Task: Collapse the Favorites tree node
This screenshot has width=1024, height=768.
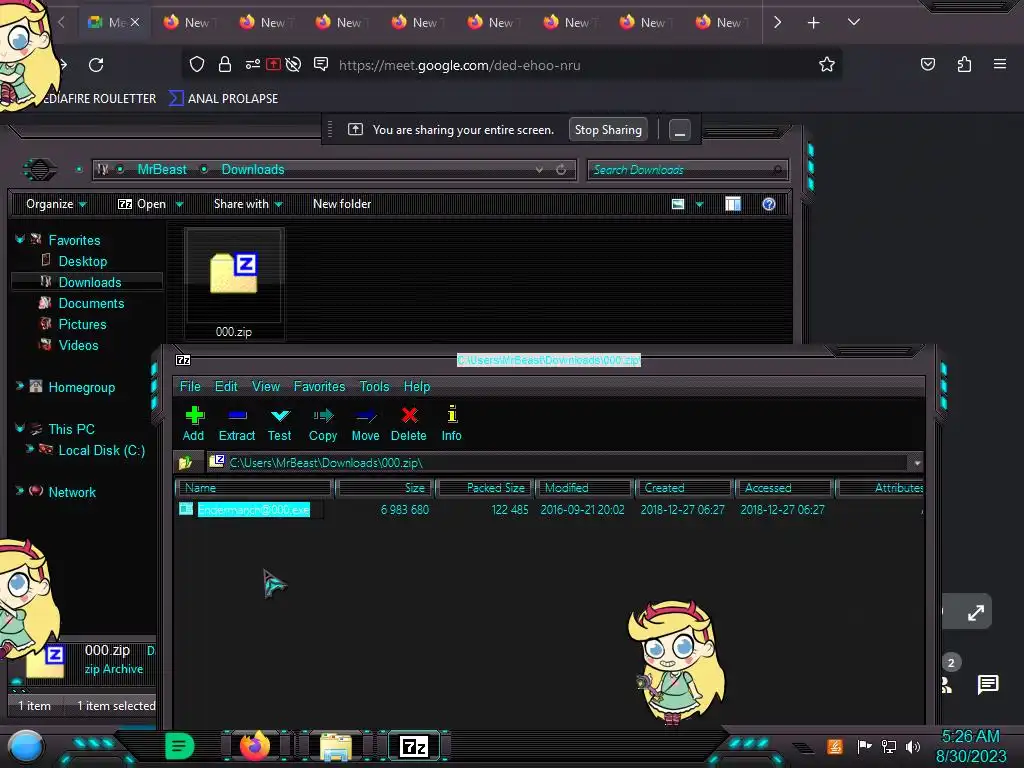Action: point(20,240)
